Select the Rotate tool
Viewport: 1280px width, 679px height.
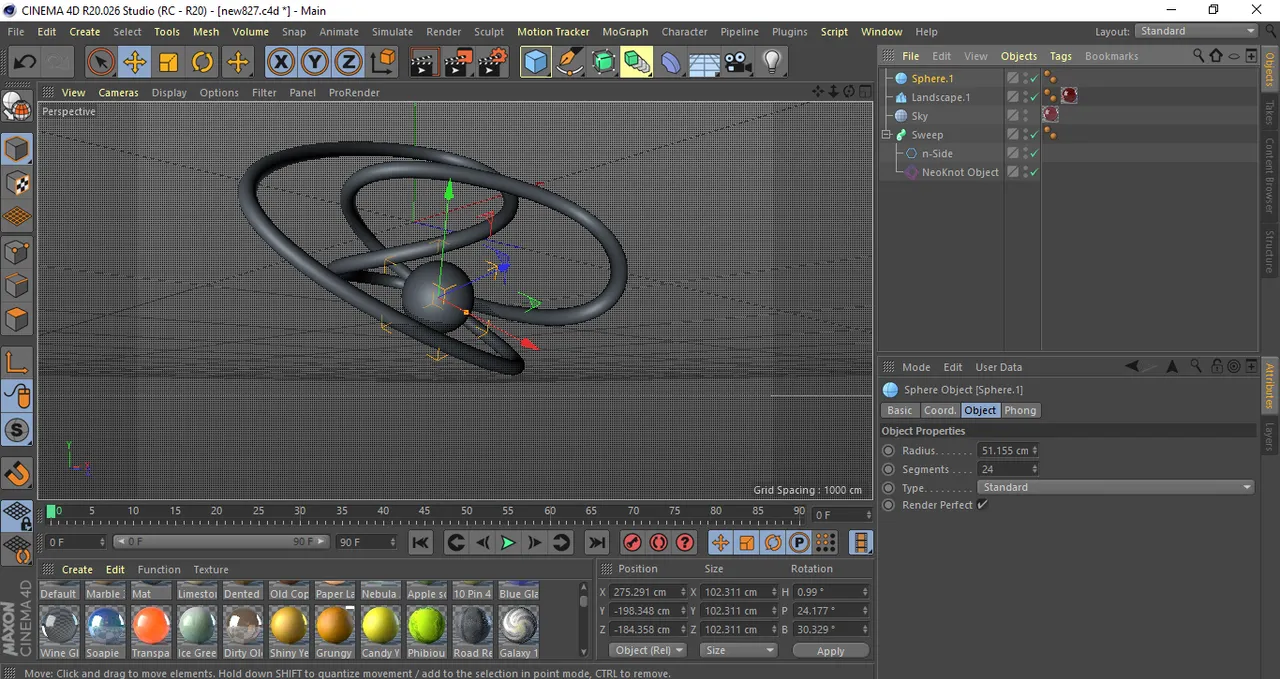(203, 63)
